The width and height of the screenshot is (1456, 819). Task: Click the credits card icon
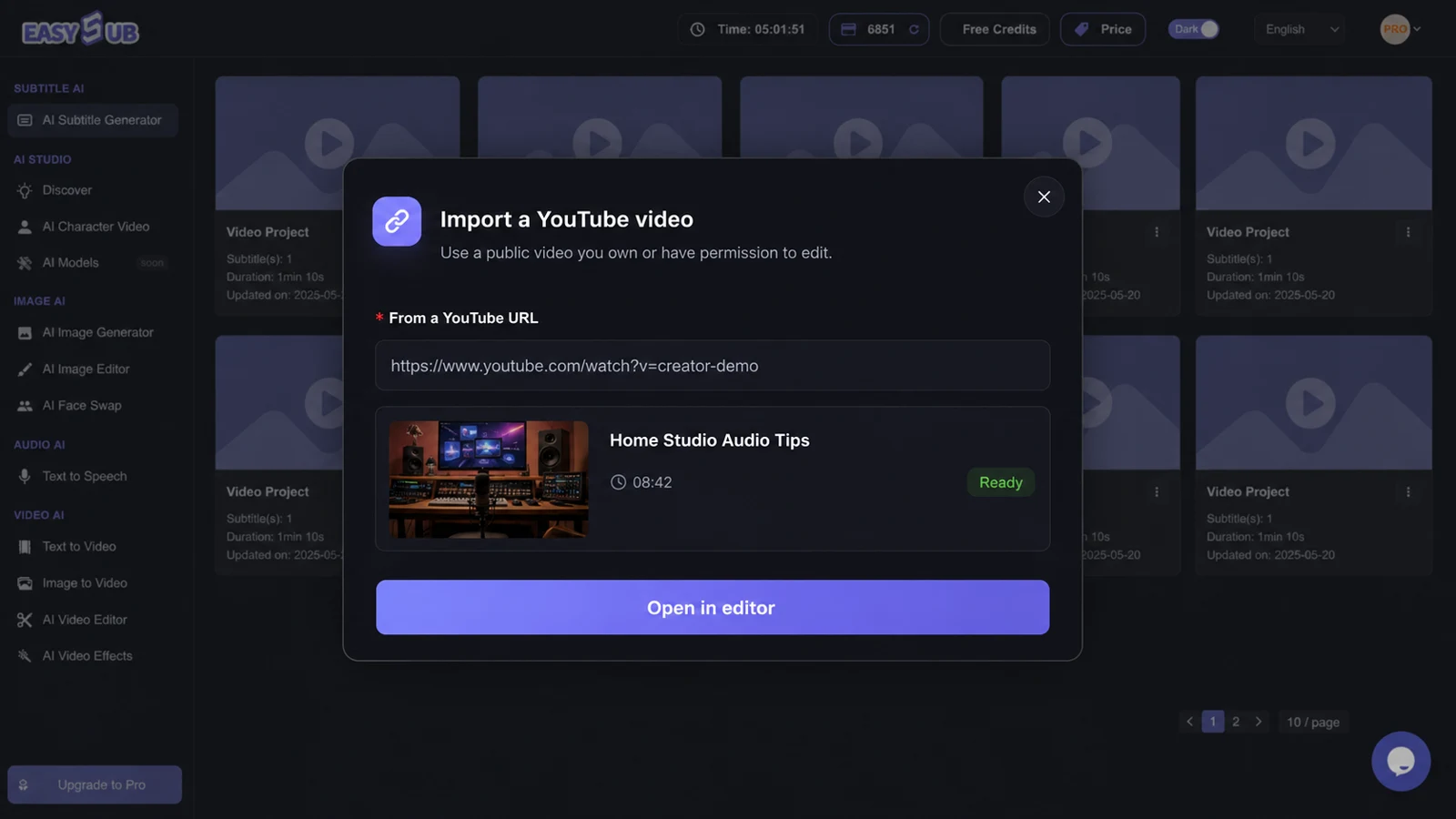[848, 29]
